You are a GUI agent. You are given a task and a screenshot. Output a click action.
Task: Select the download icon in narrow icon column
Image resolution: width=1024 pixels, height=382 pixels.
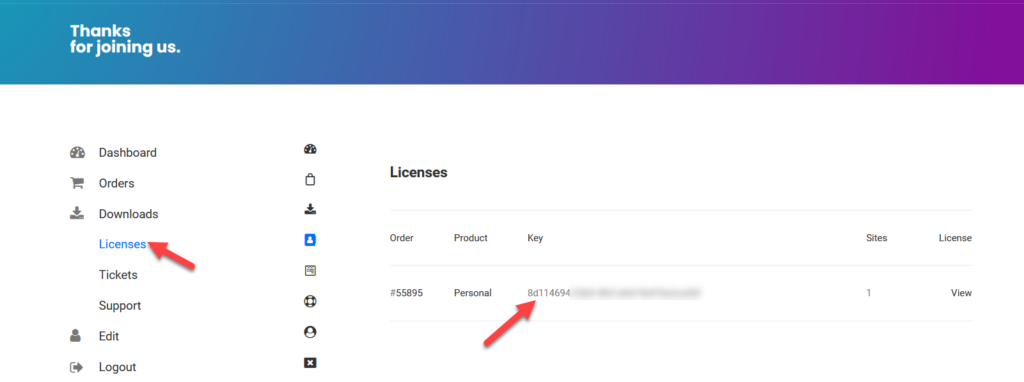(x=310, y=210)
